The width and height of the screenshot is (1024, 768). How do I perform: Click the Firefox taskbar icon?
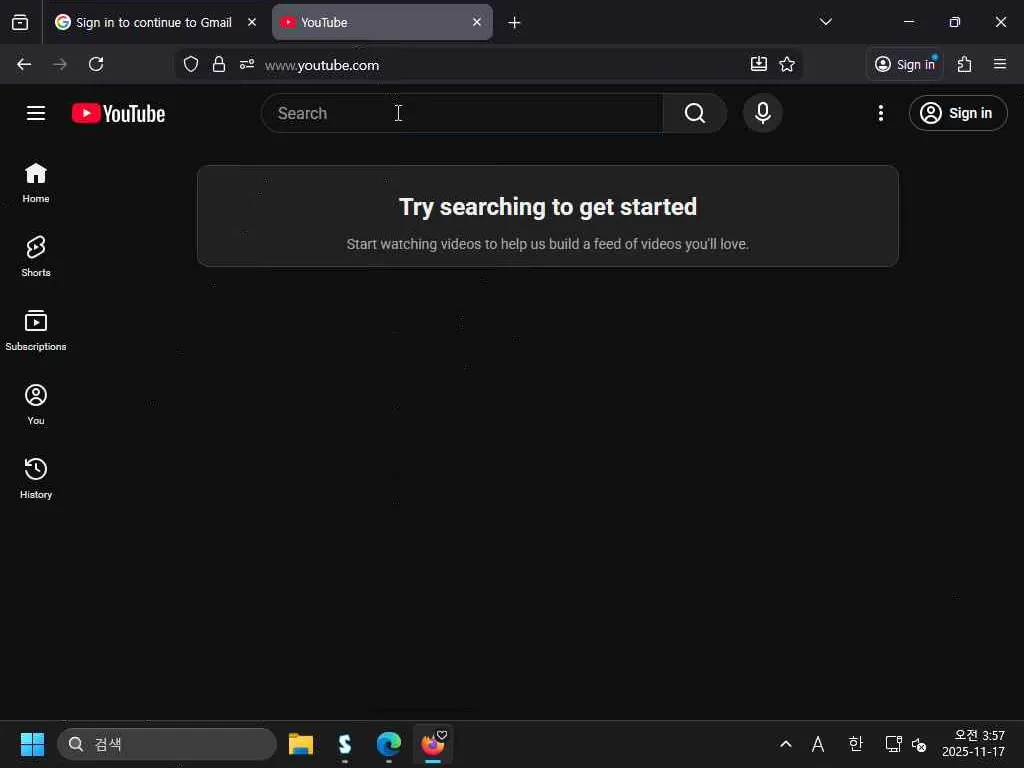[x=432, y=744]
